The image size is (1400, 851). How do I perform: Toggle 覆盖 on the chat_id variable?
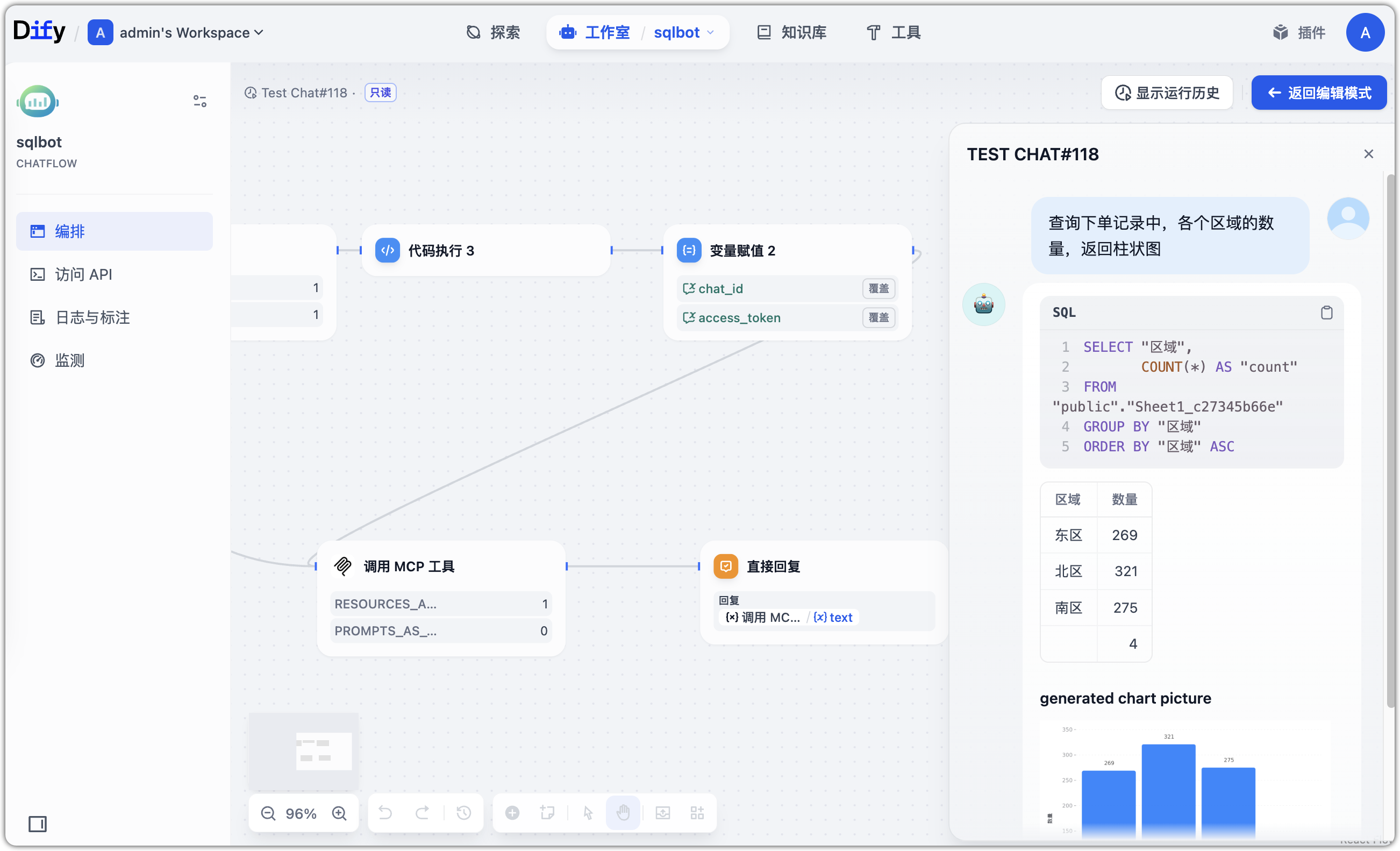tap(878, 289)
